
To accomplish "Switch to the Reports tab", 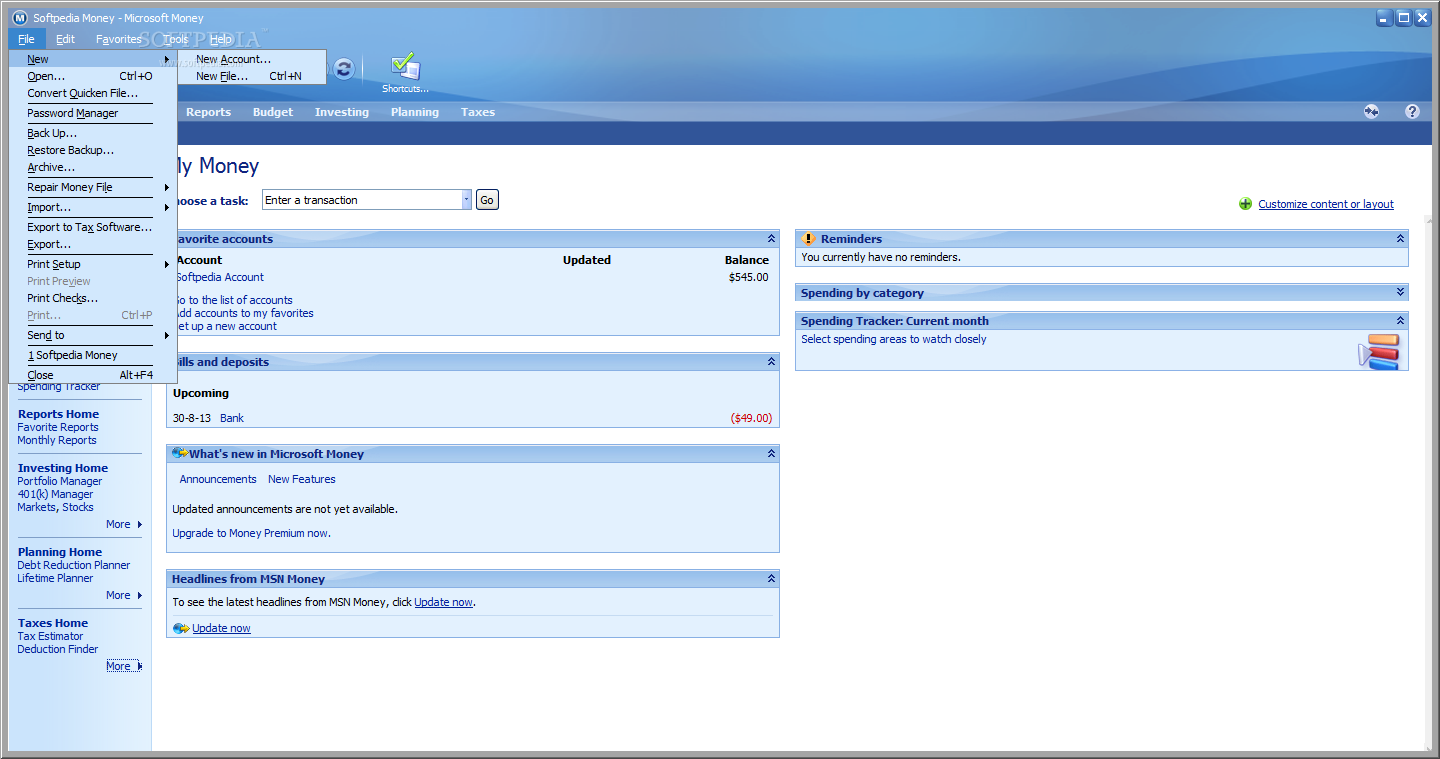I will pyautogui.click(x=208, y=112).
